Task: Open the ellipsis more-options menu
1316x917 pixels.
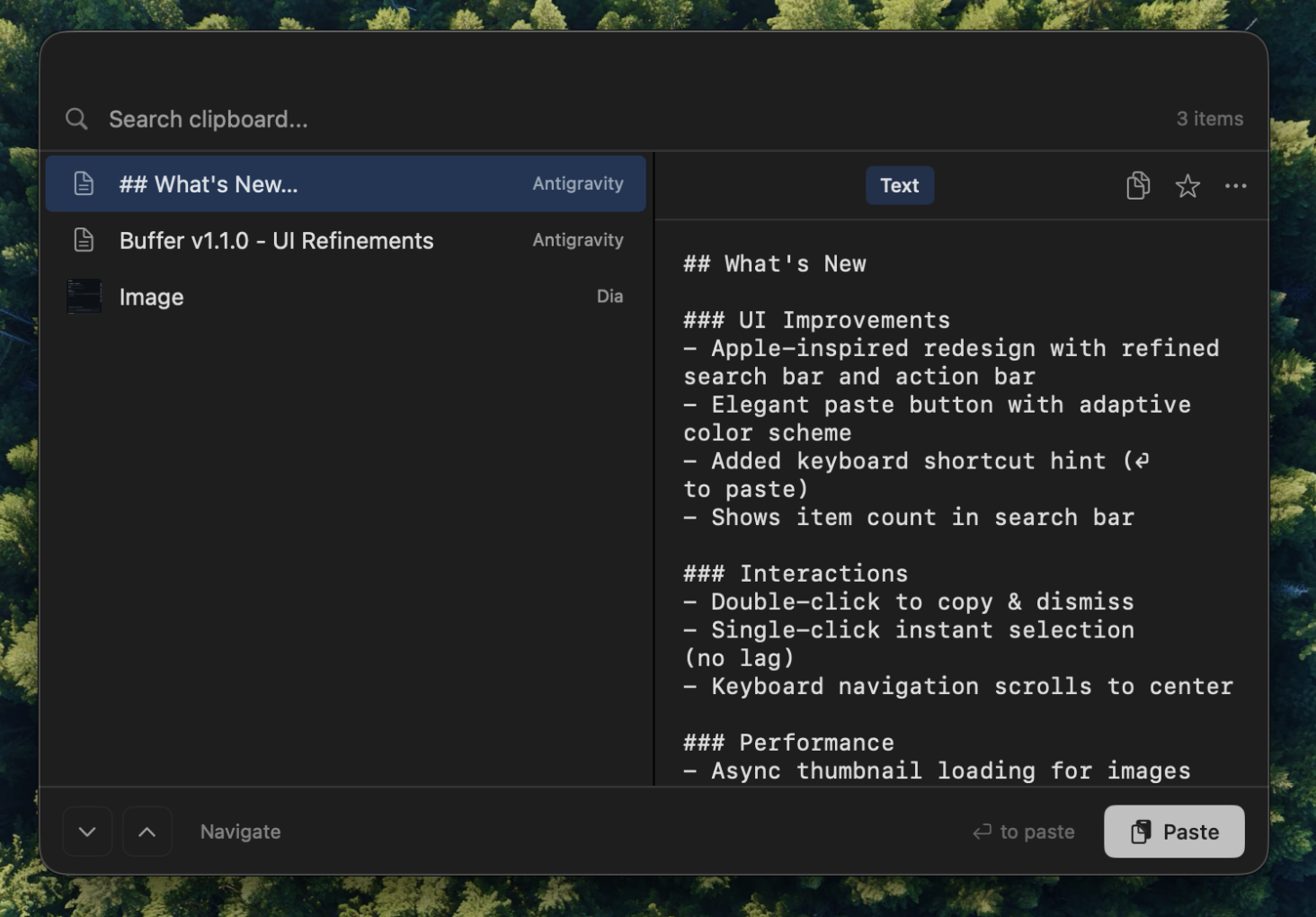Action: pyautogui.click(x=1236, y=185)
